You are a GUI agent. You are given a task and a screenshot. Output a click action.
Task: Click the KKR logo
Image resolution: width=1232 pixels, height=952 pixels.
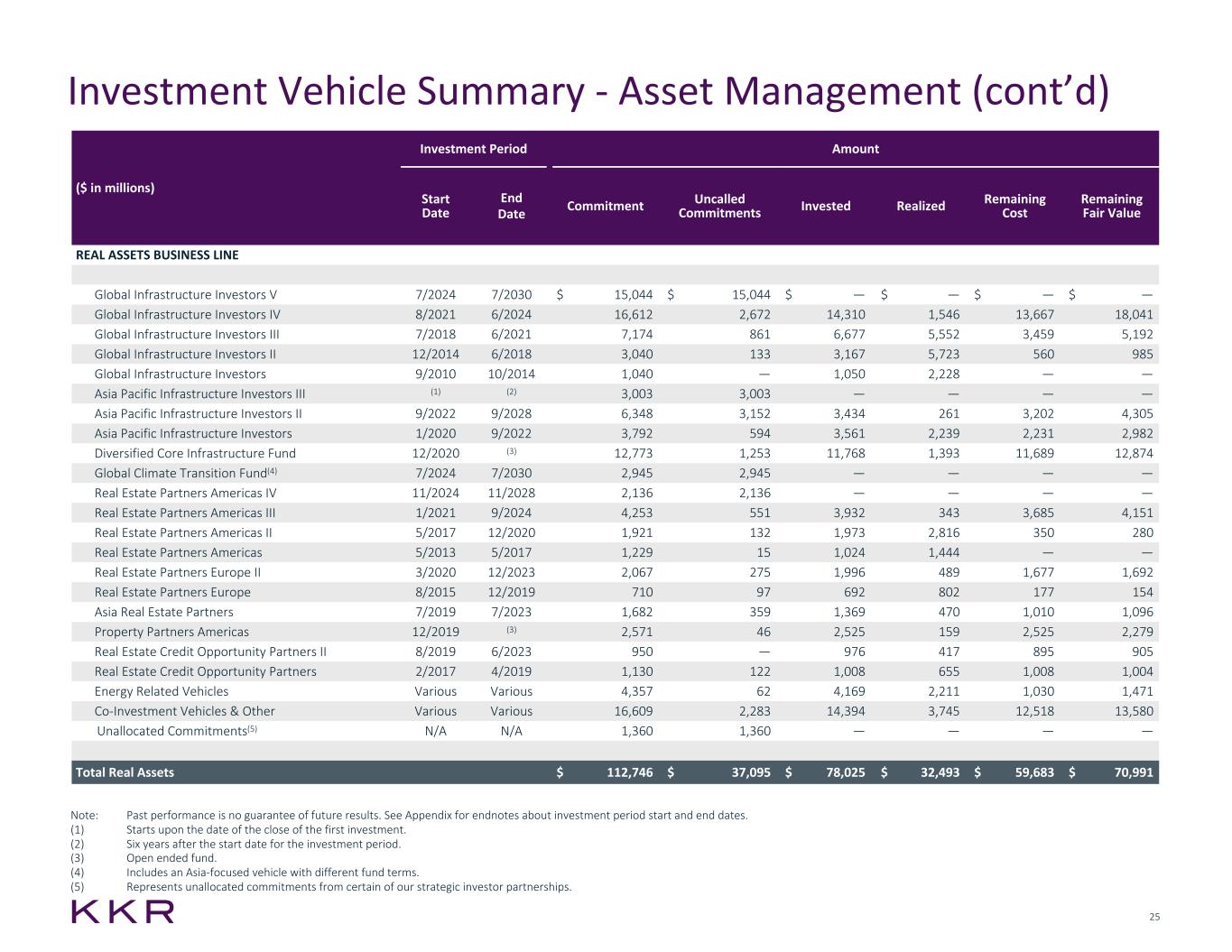[123, 911]
